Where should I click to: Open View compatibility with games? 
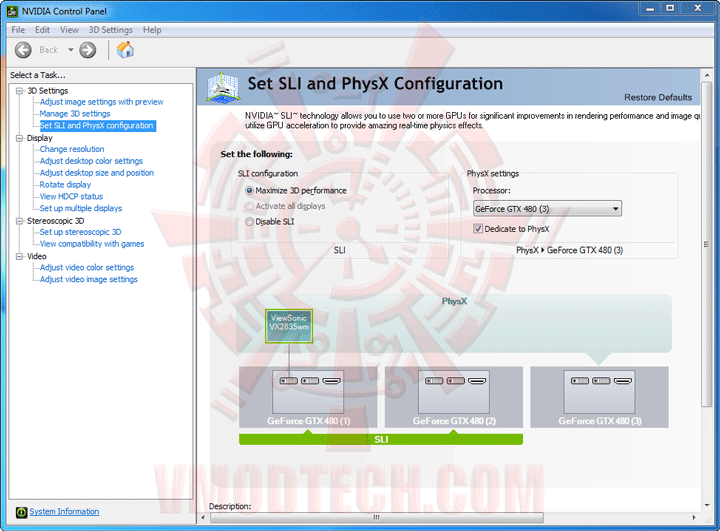pyautogui.click(x=92, y=243)
